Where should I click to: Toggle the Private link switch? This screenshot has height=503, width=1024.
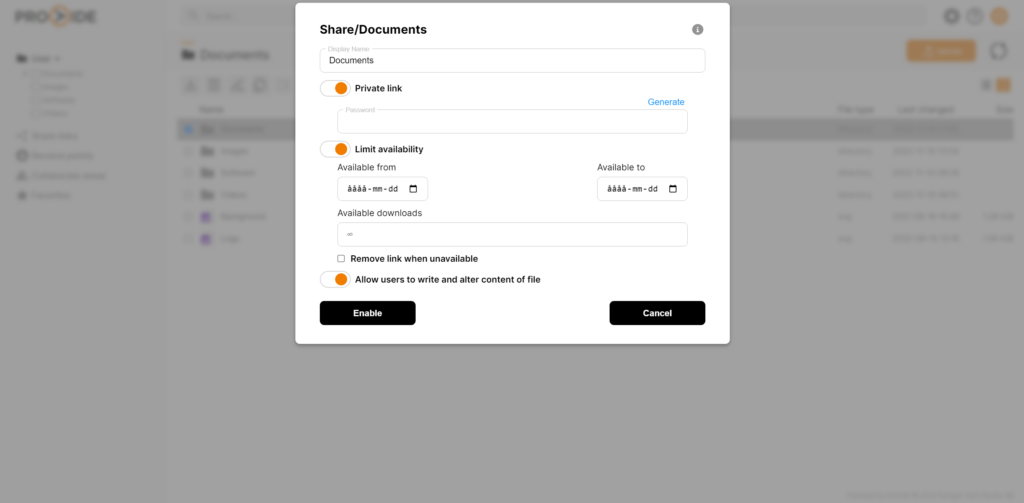[335, 88]
